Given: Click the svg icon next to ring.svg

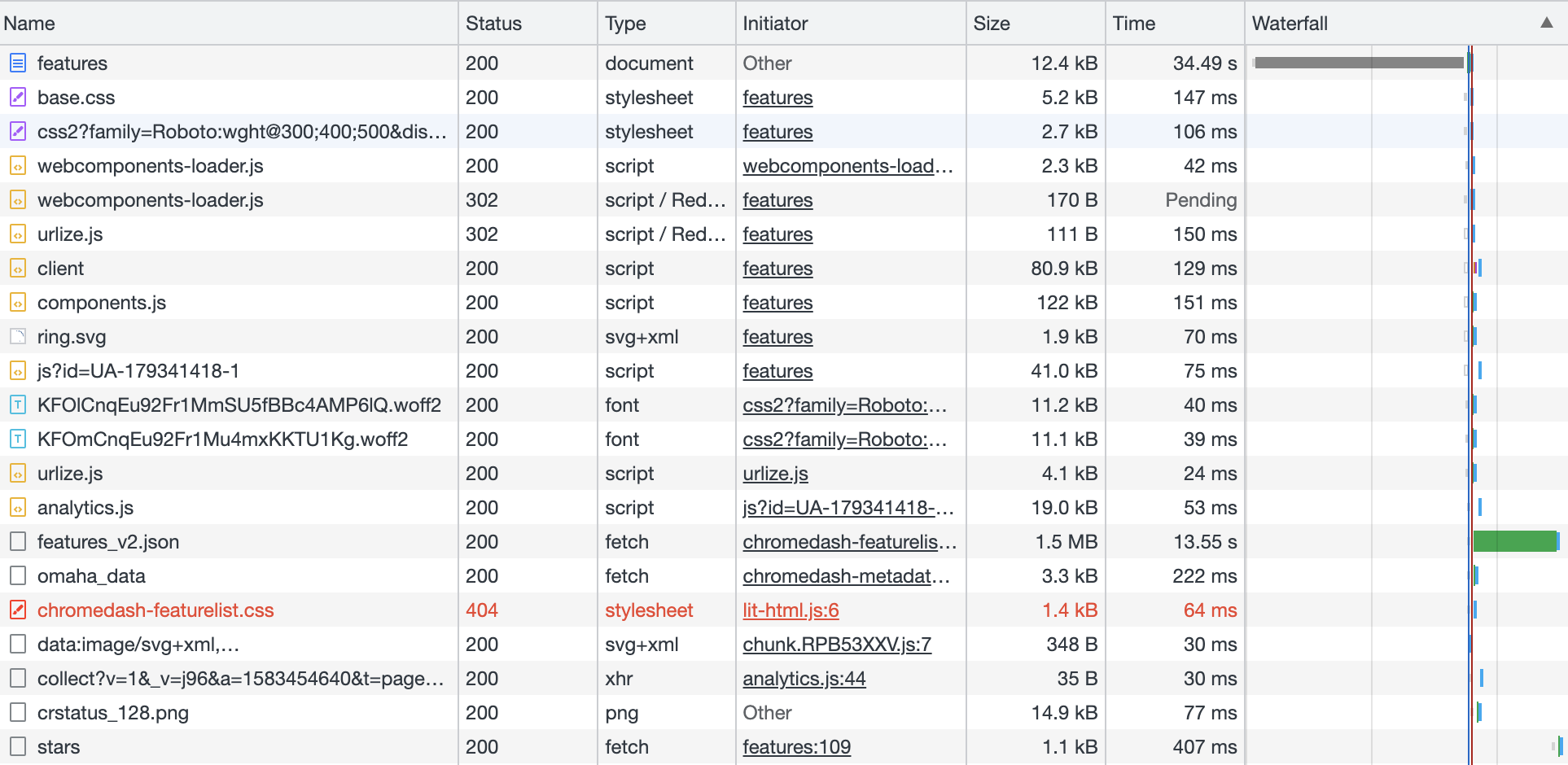Looking at the screenshot, I should pyautogui.click(x=17, y=336).
